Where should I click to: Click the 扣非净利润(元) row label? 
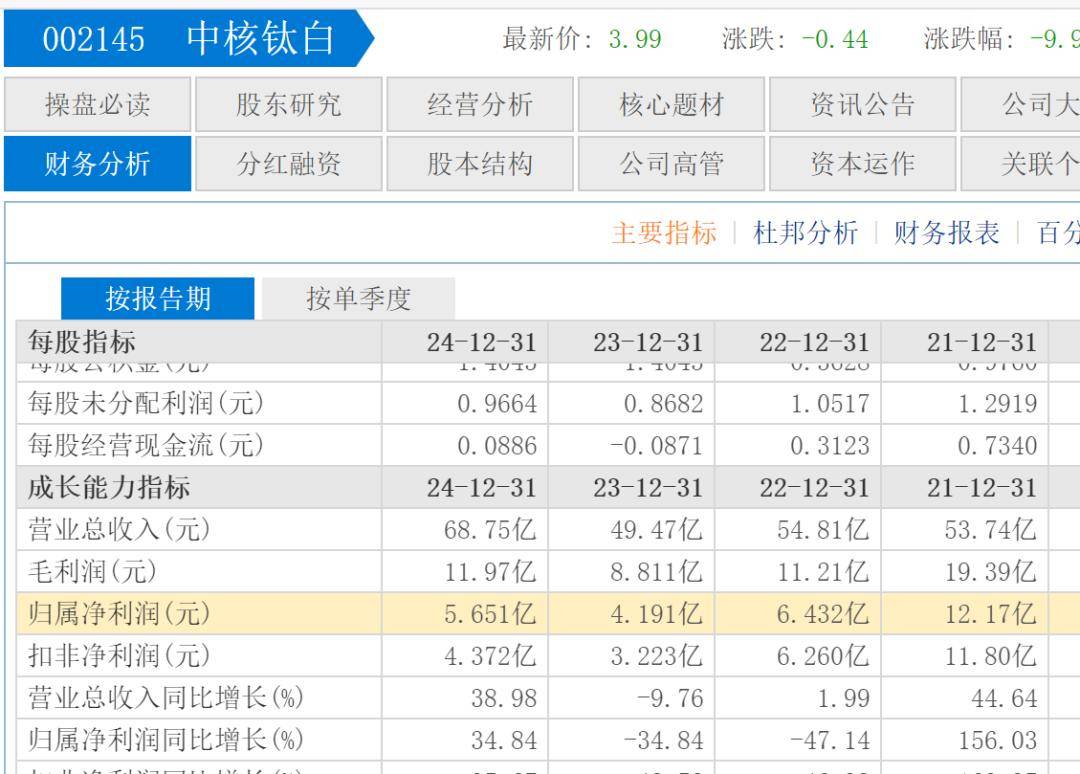(x=118, y=656)
